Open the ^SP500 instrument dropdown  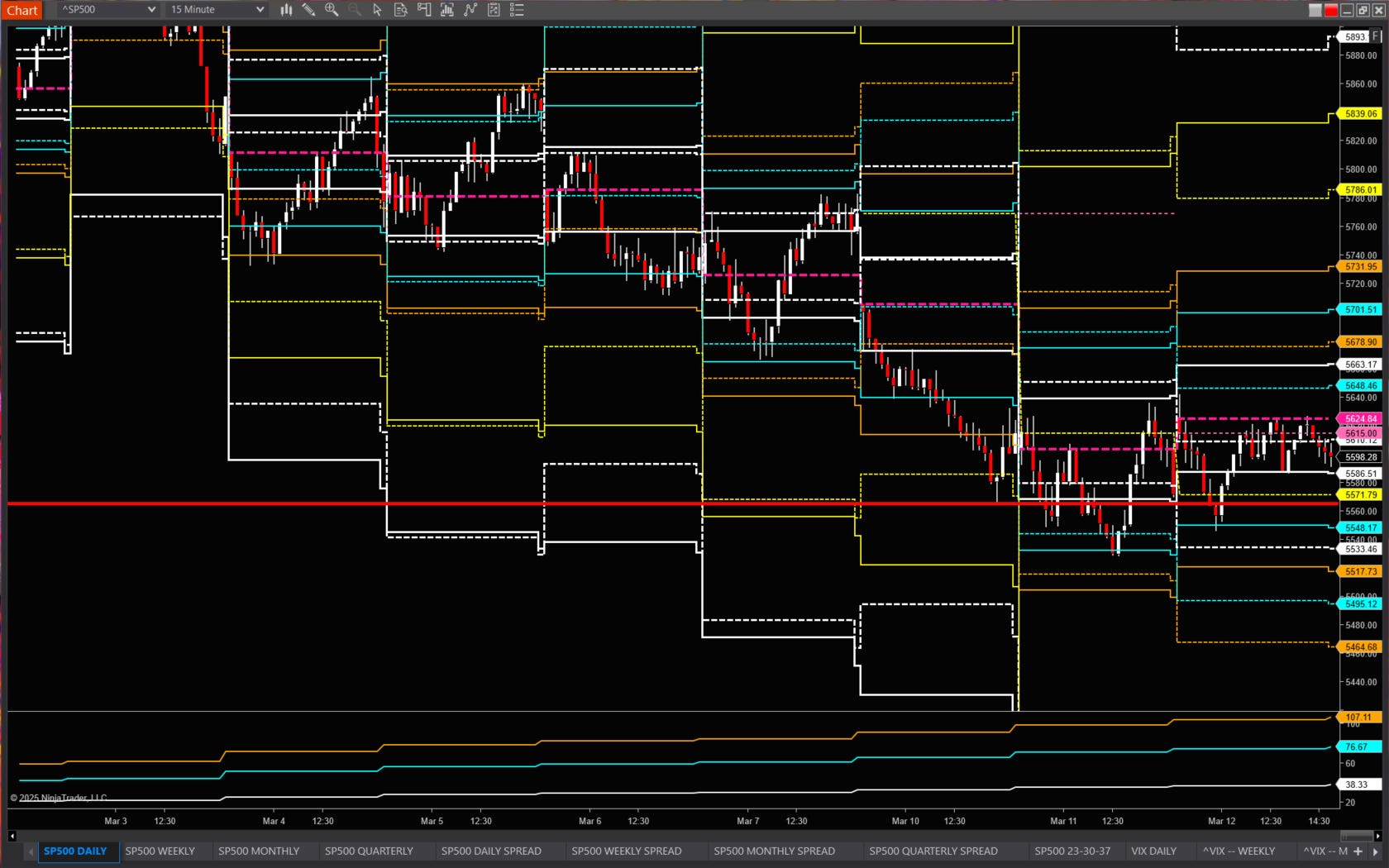(x=105, y=9)
